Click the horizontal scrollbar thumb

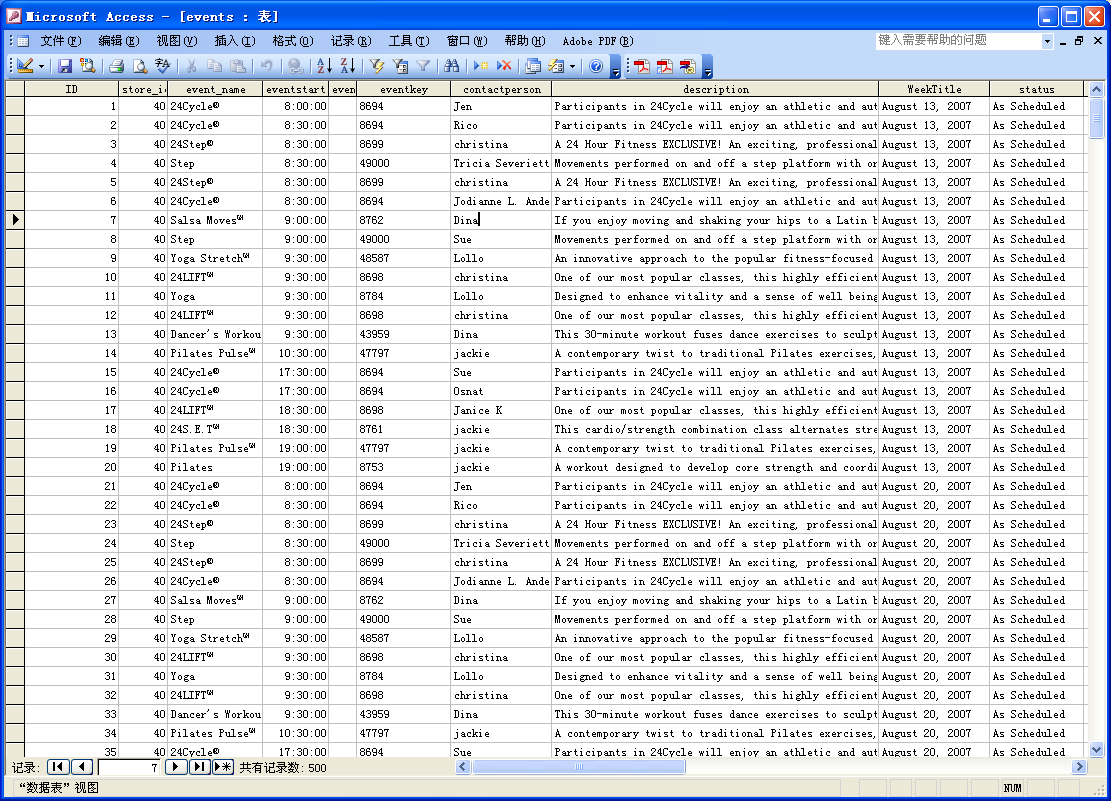click(x=578, y=767)
